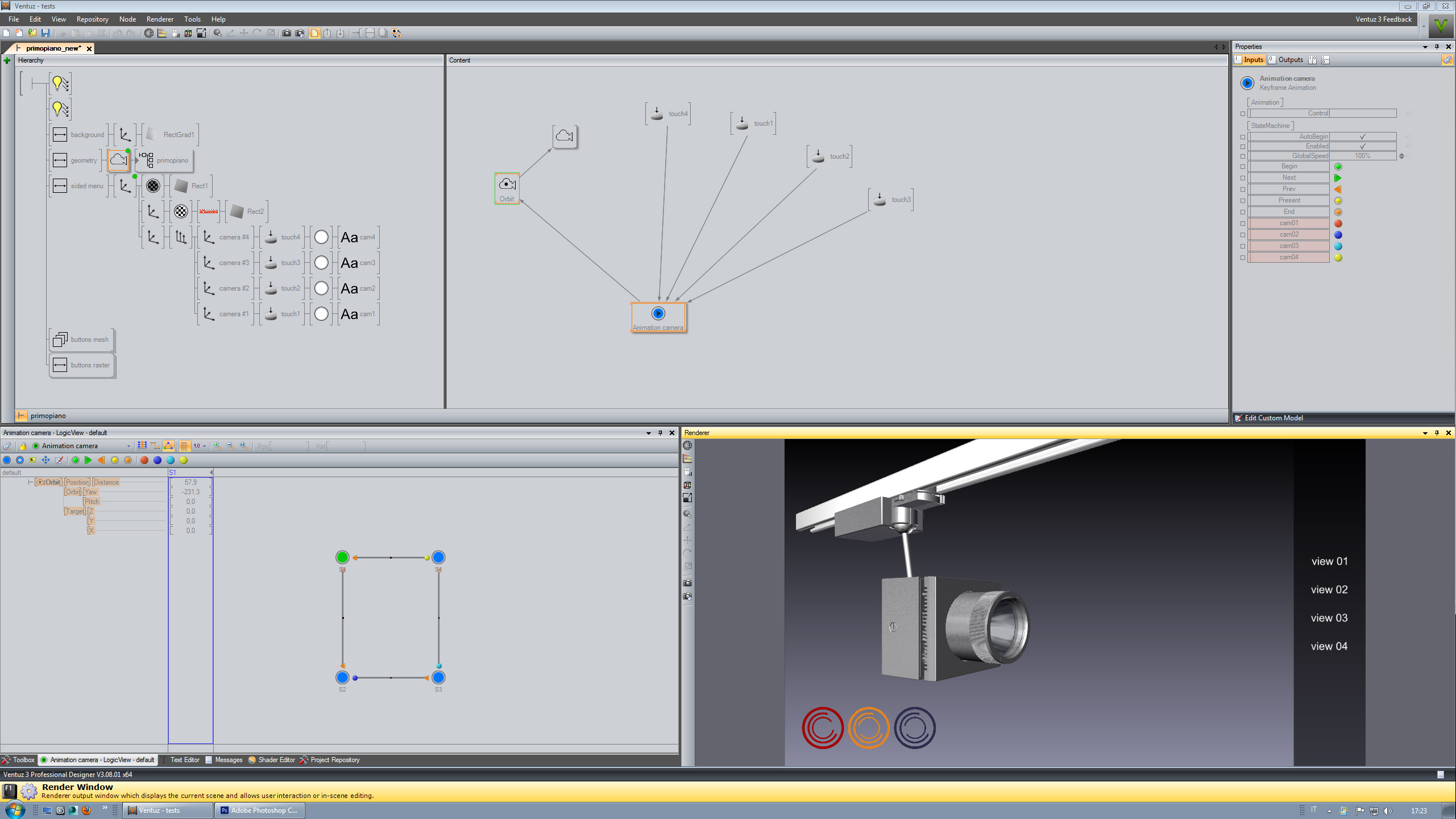Open the Animation camera dropdown in LogicView
Screen dimensions: 1456x819
click(x=128, y=446)
